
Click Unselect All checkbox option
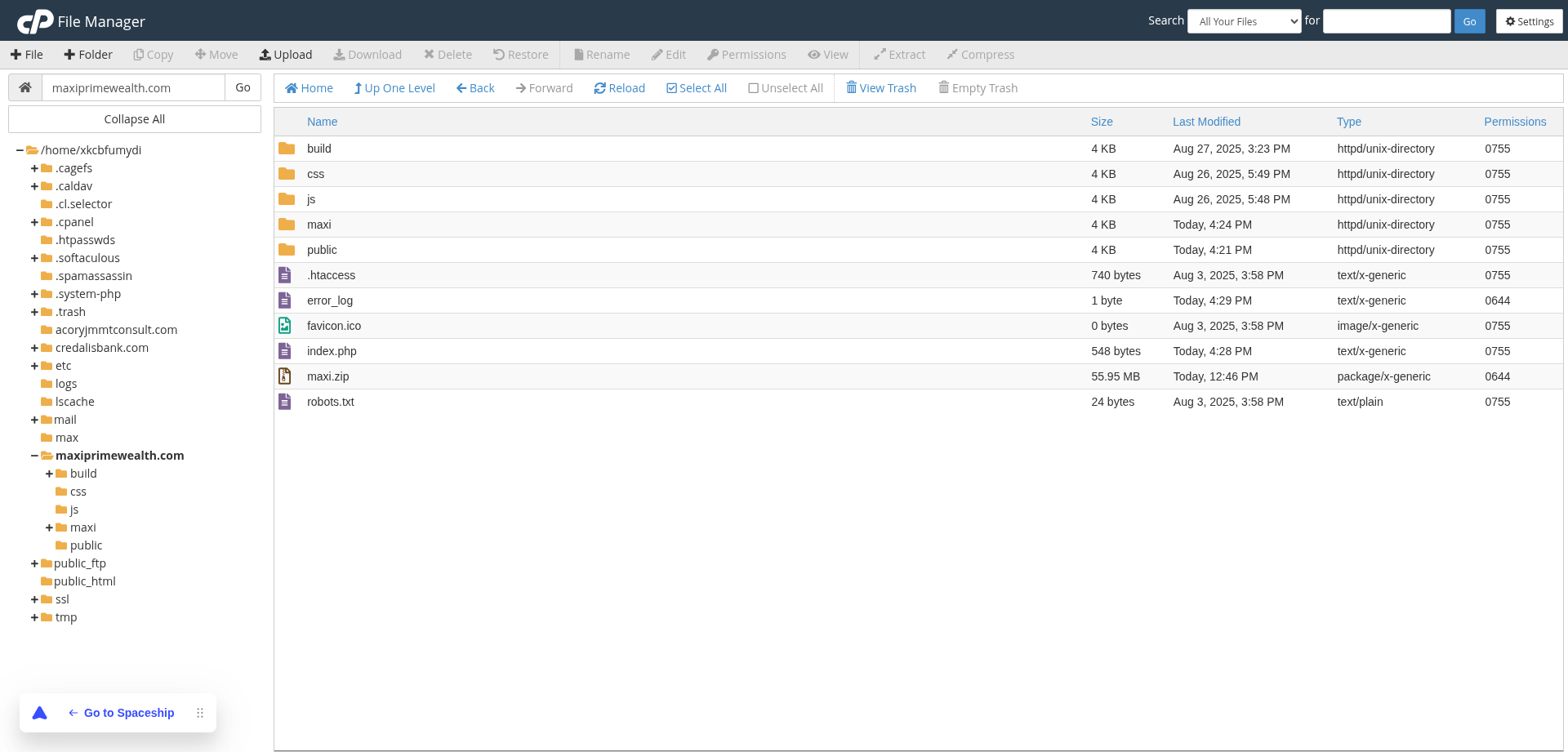point(785,88)
